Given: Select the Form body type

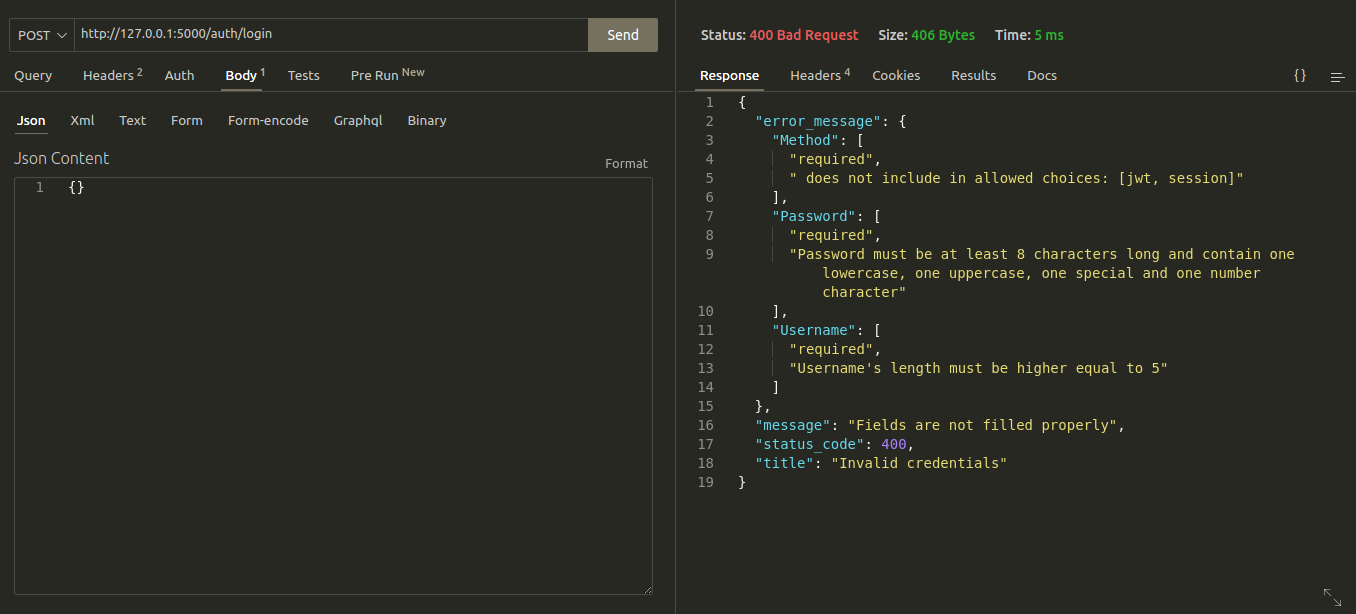Looking at the screenshot, I should click(x=187, y=121).
